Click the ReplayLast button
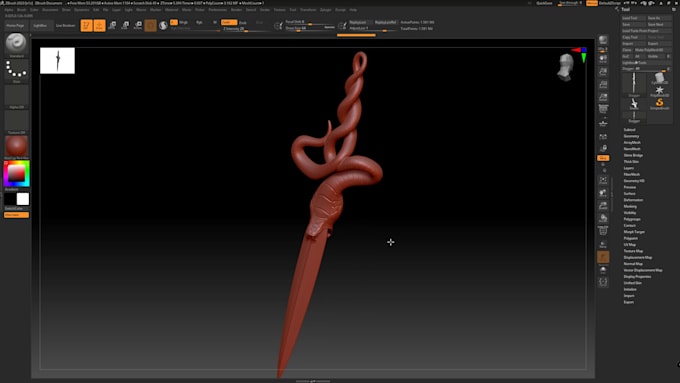Image resolution: width=680 pixels, height=383 pixels. point(359,22)
